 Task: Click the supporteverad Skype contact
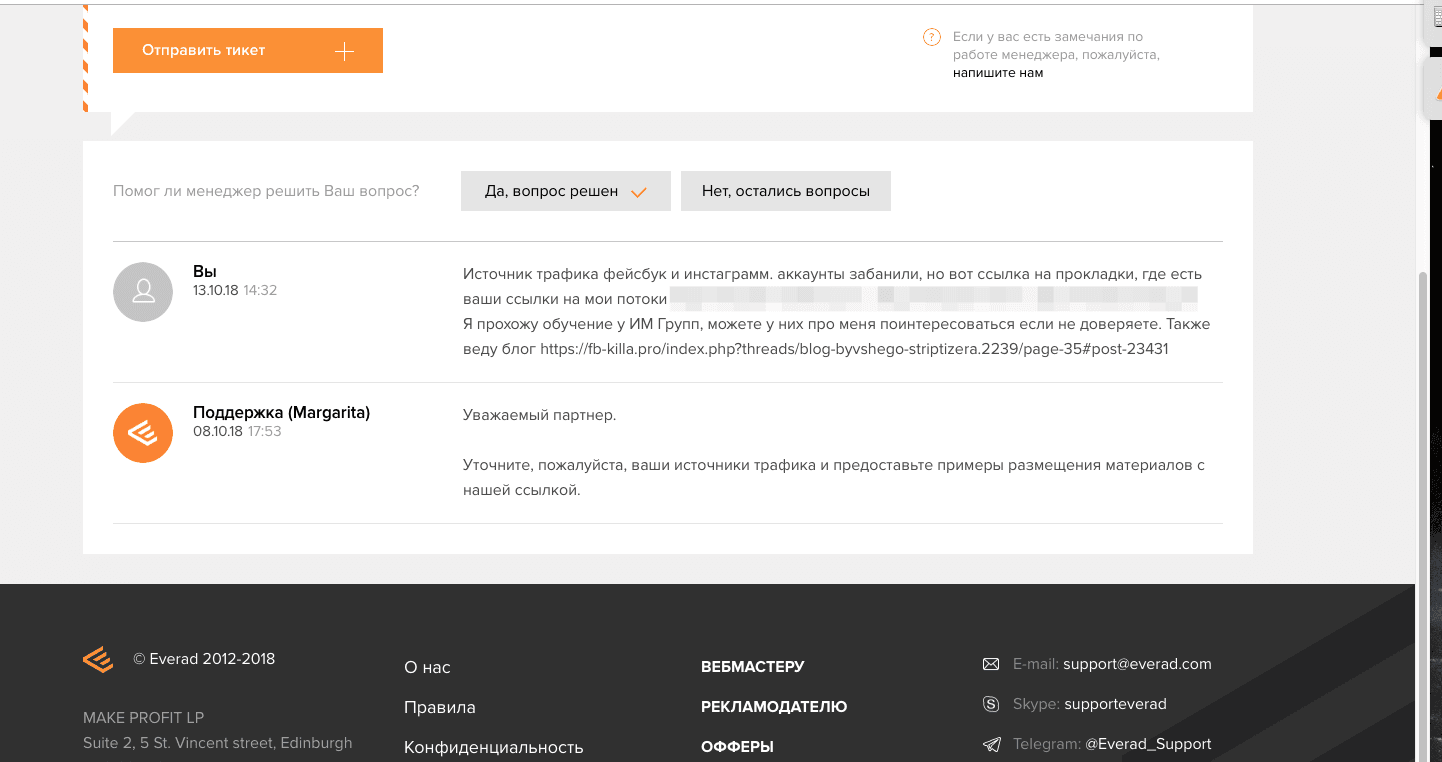tap(1116, 704)
